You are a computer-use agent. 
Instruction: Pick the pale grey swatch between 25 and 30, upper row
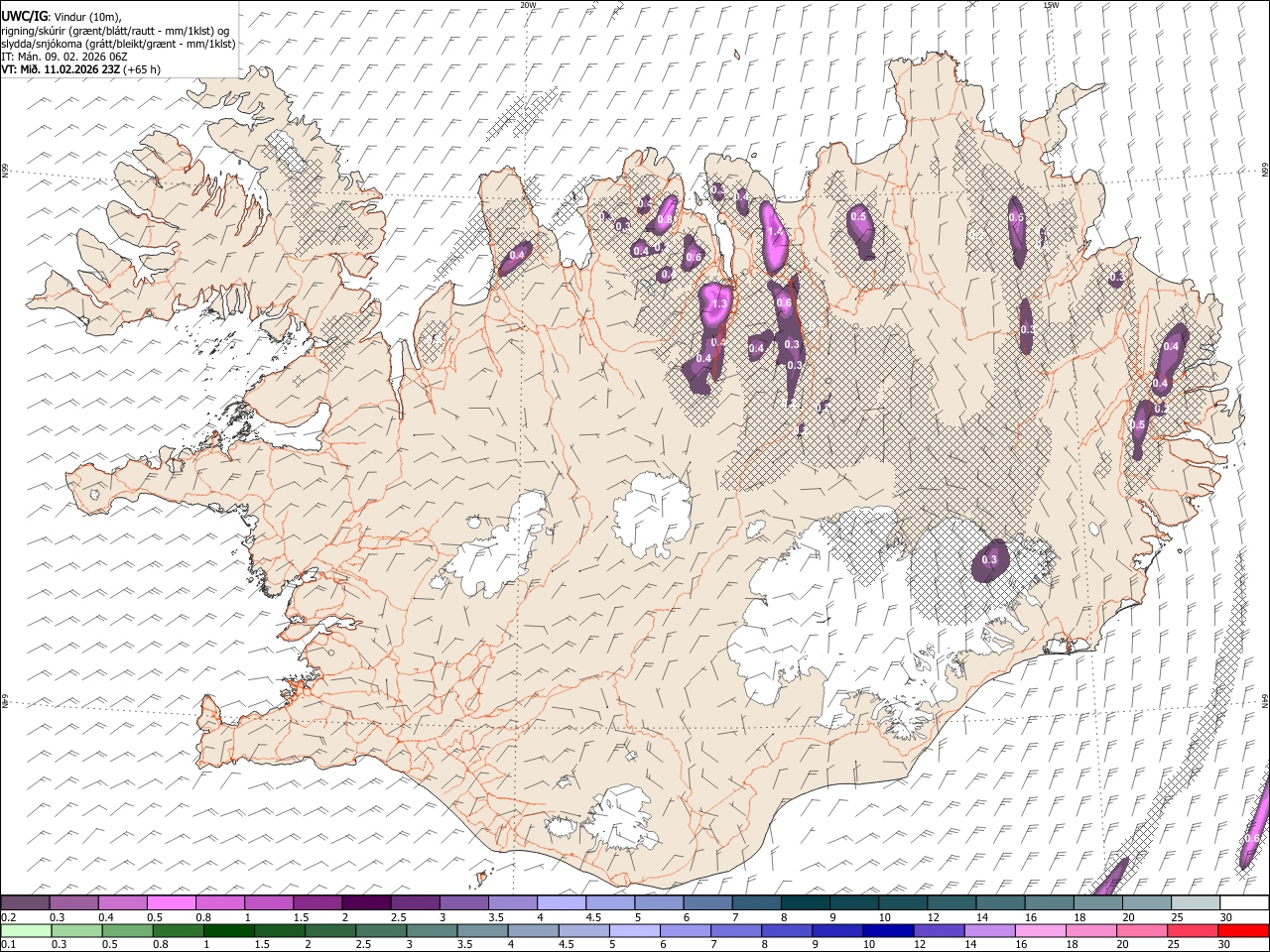[x=1196, y=902]
